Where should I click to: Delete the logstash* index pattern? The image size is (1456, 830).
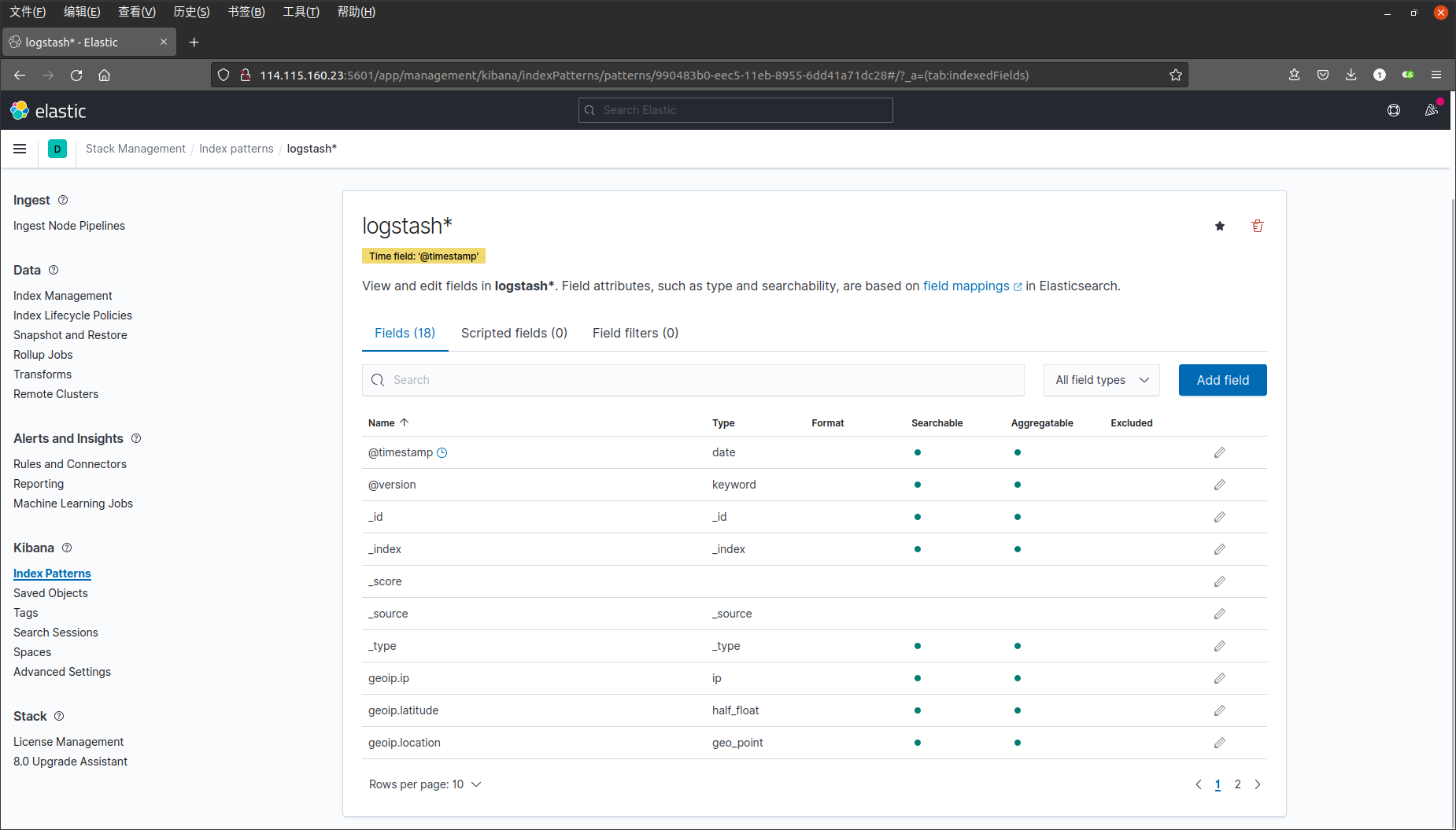(x=1258, y=226)
